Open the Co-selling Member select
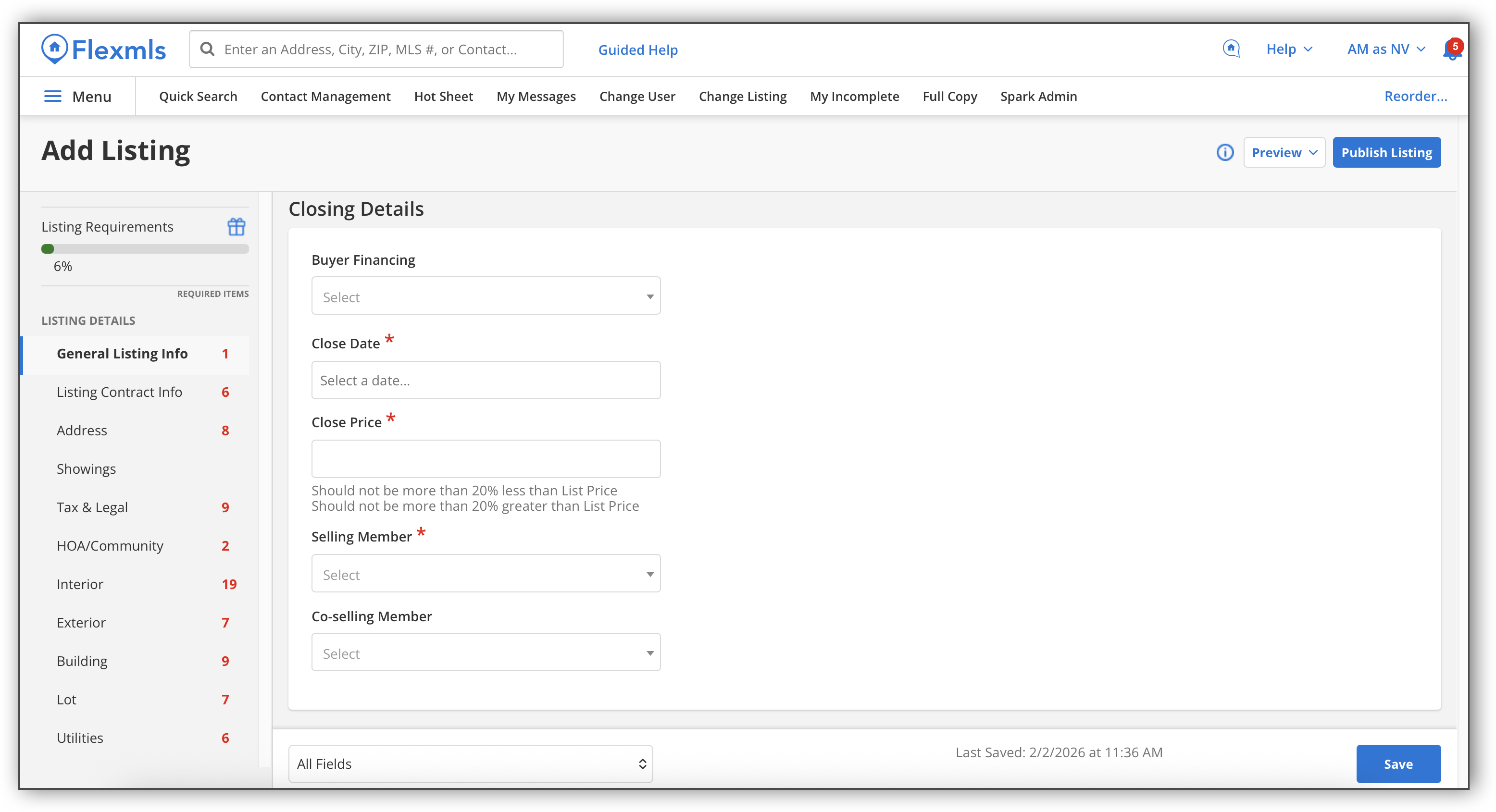This screenshot has width=1496, height=812. [x=486, y=652]
